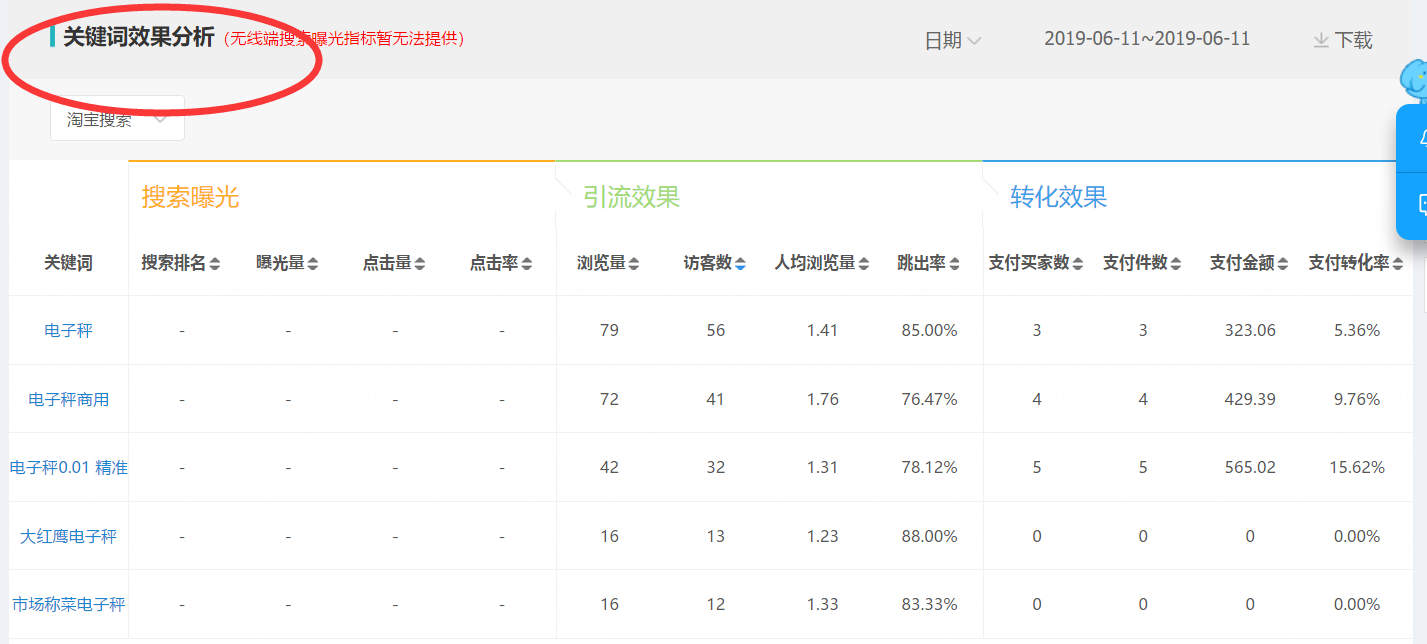Click the 下载 download button

coord(1342,40)
